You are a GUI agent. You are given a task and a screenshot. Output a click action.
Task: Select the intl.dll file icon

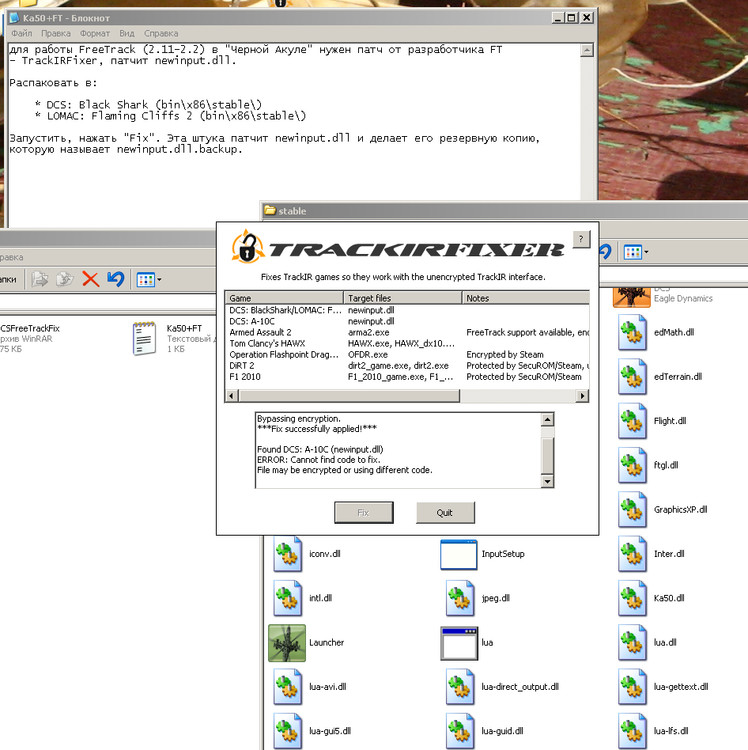click(x=287, y=598)
